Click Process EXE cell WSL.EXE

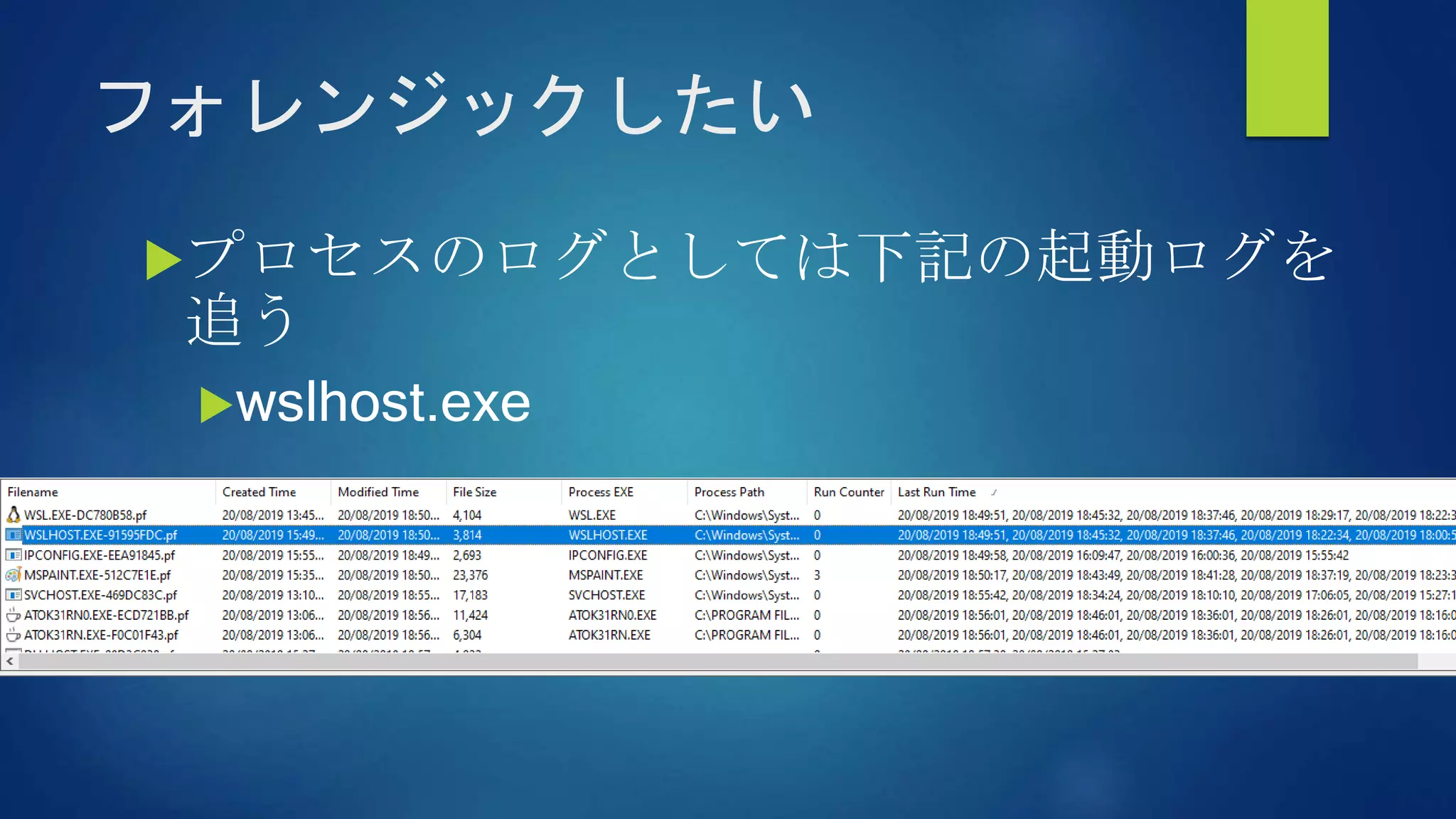point(592,515)
